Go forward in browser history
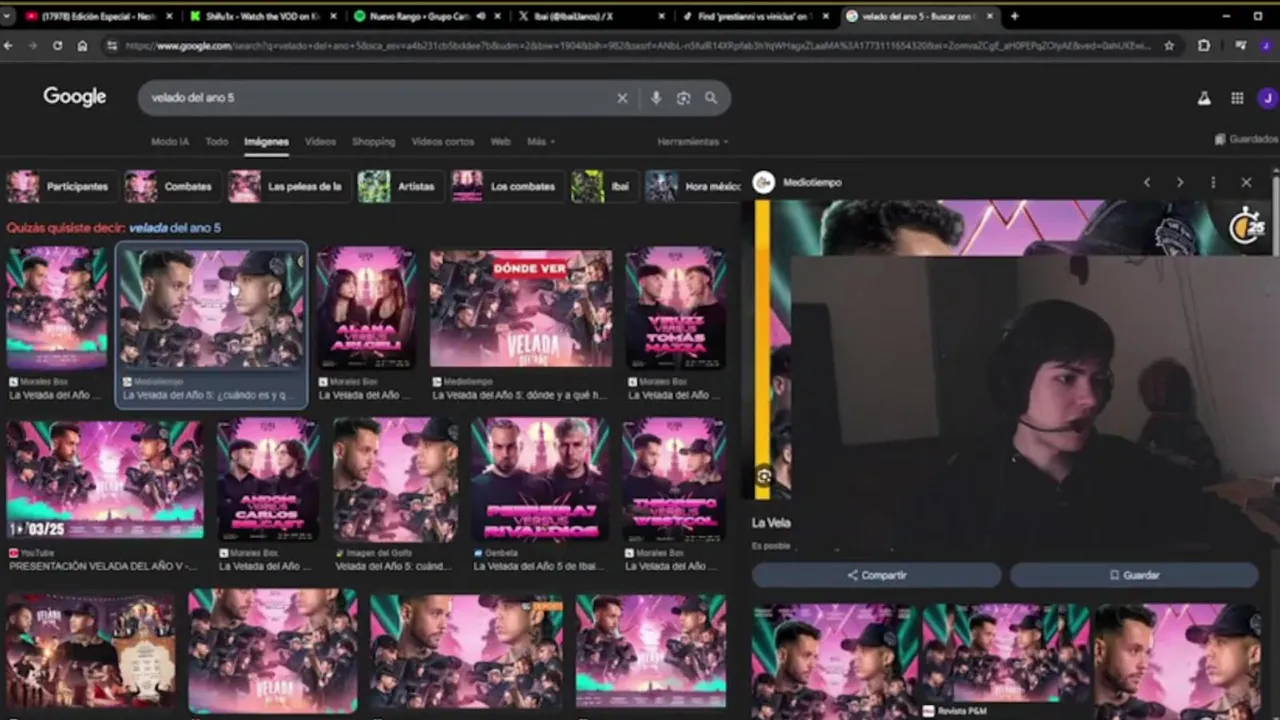1280x720 pixels. click(33, 45)
